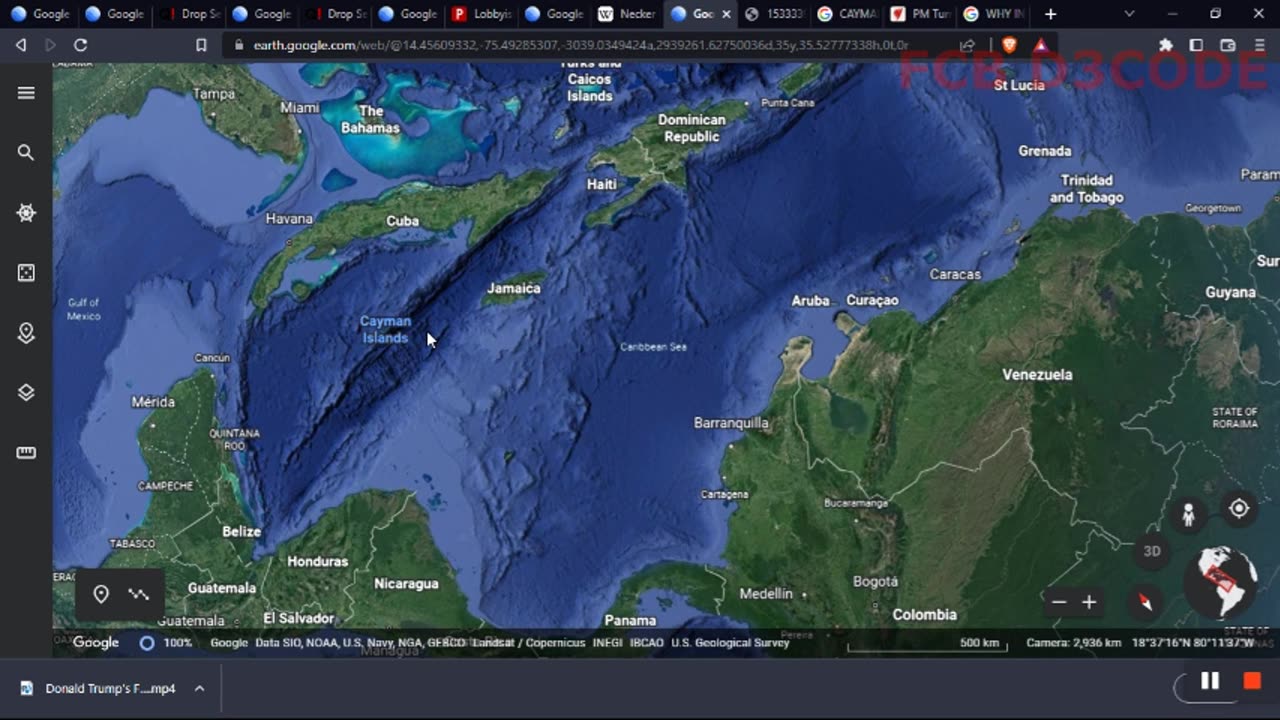Click the Dominican Republic label

point(692,128)
